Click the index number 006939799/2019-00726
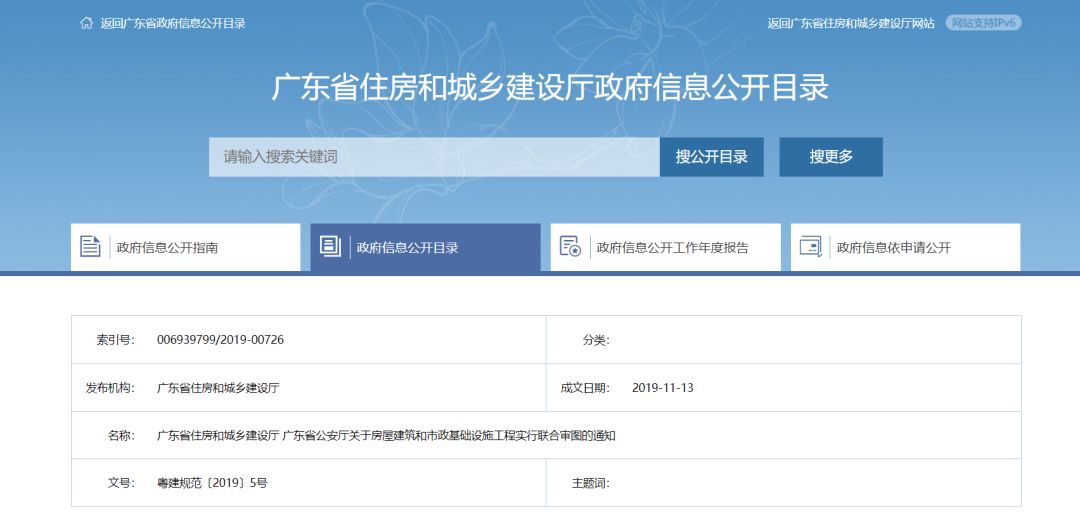 tap(220, 340)
